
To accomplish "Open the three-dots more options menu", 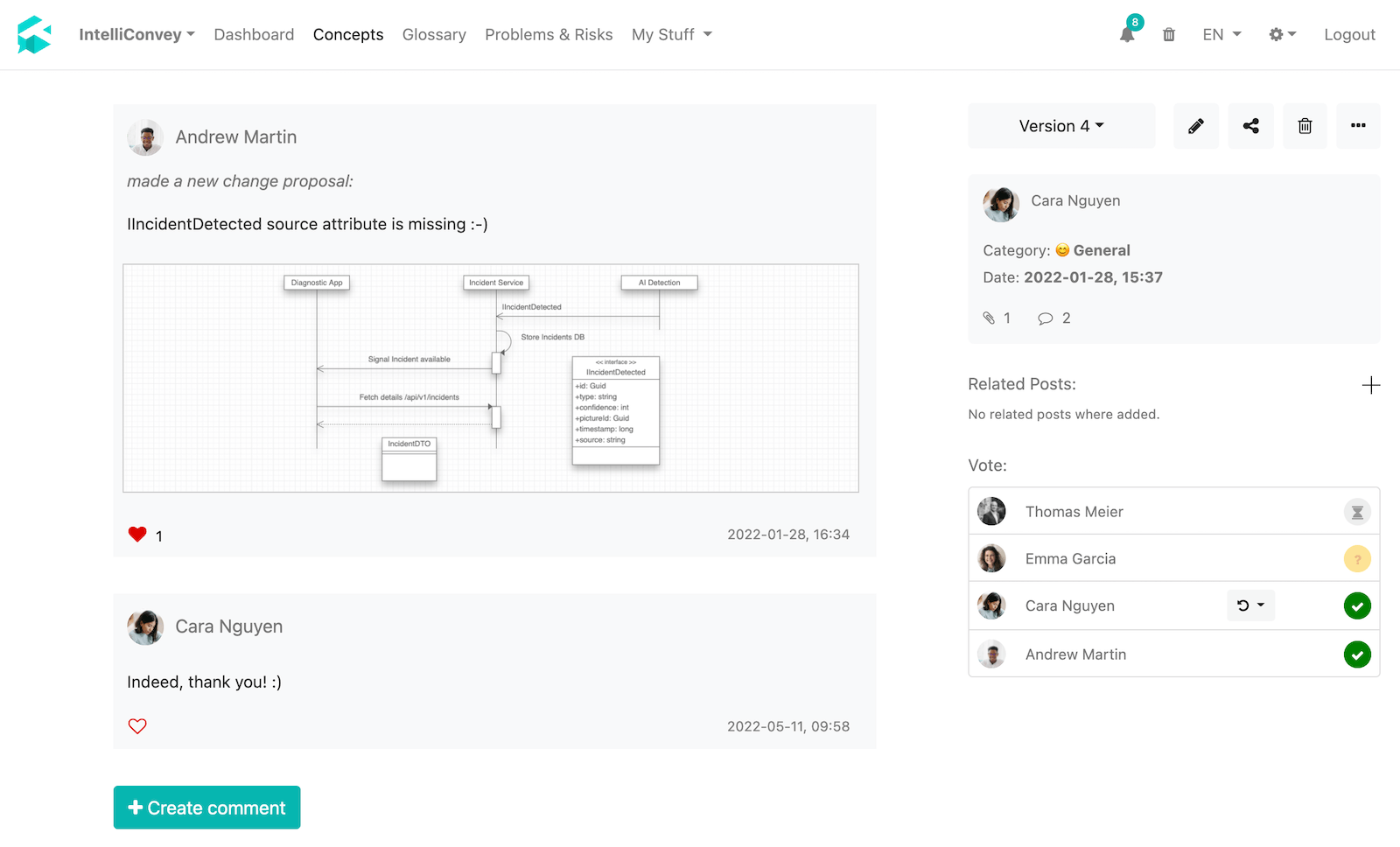I will [x=1358, y=126].
